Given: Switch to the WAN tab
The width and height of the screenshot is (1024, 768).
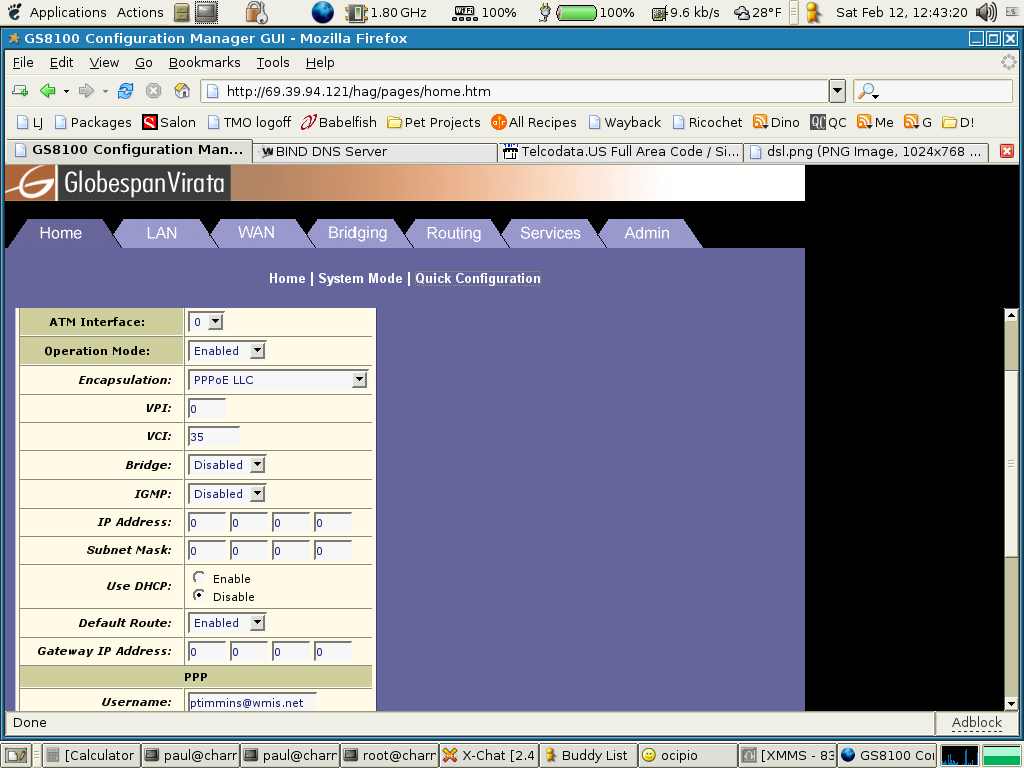Looking at the screenshot, I should click(256, 233).
